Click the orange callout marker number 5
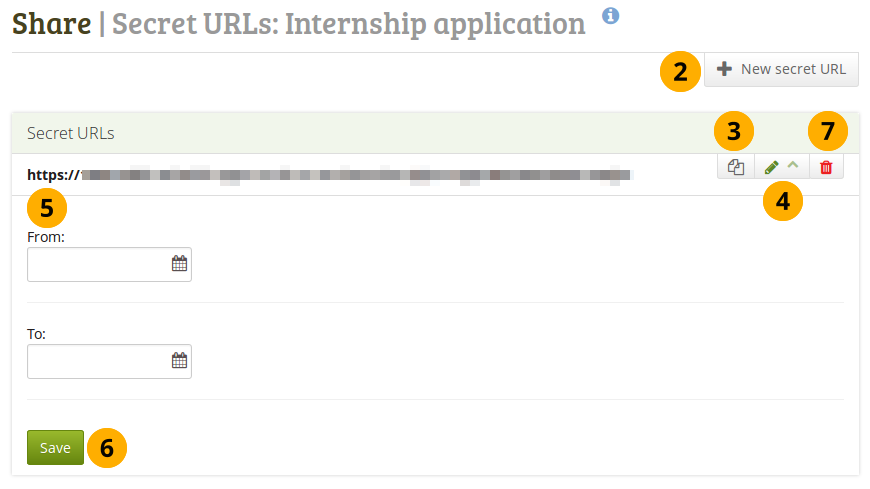870x489 pixels. (47, 208)
